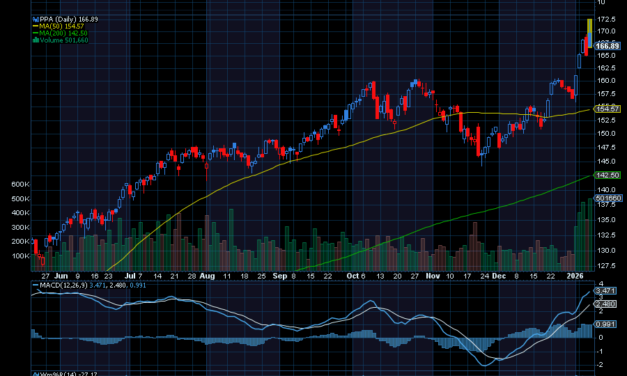
Task: Click the 170.0 price axis label
Action: (606, 31)
